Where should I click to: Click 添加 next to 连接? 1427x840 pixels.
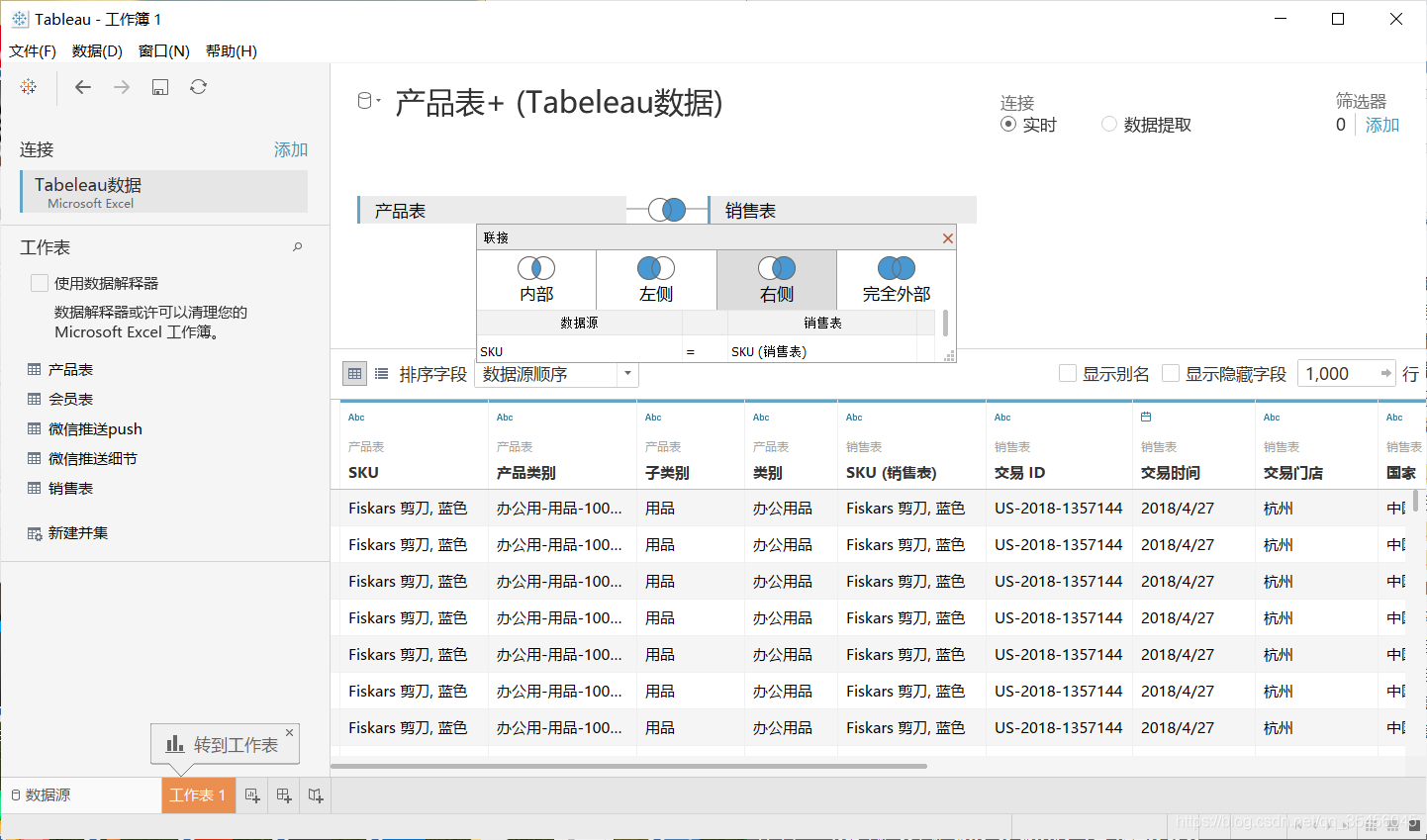pos(291,149)
